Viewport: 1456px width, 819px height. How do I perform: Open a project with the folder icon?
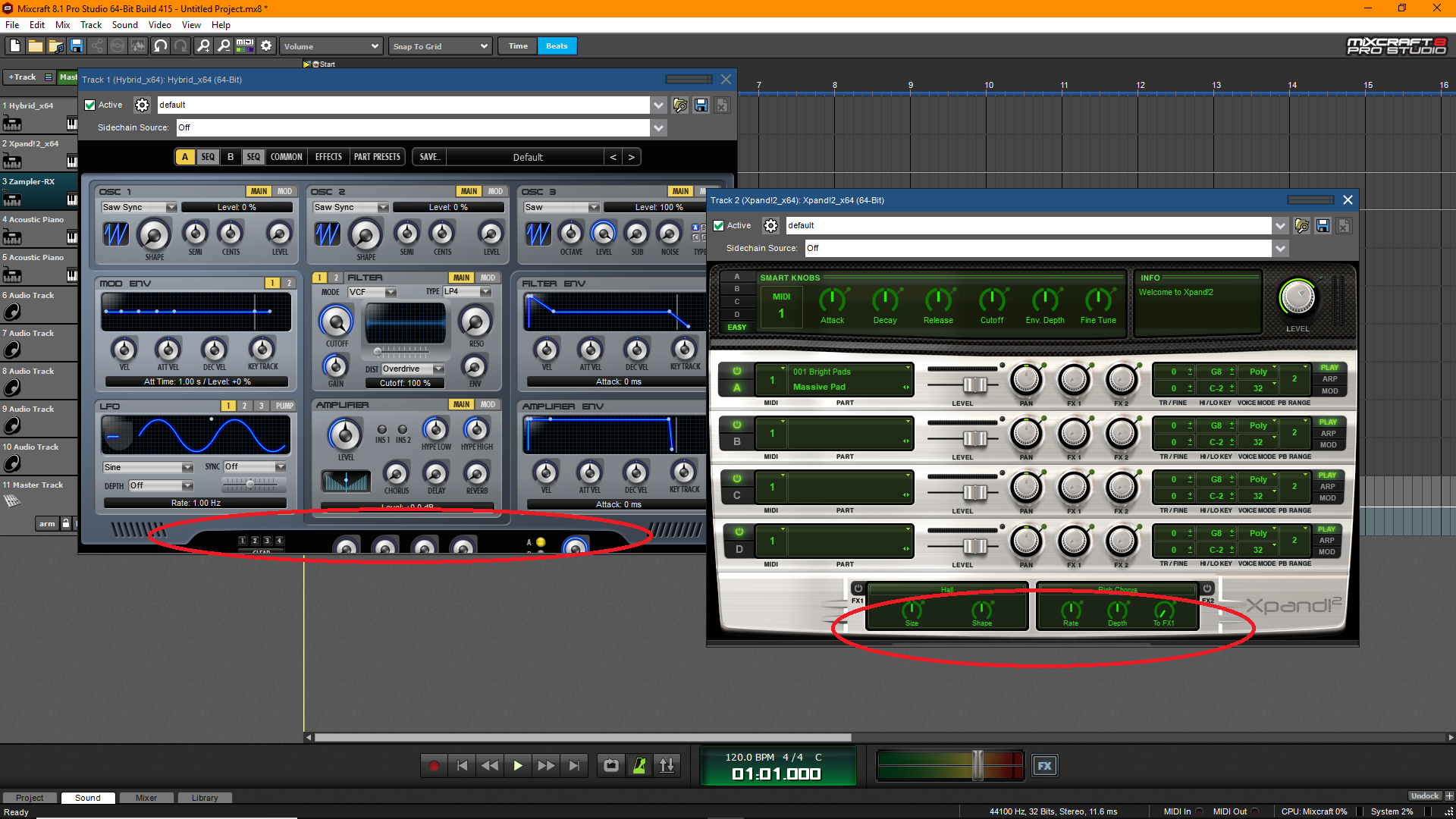[36, 46]
